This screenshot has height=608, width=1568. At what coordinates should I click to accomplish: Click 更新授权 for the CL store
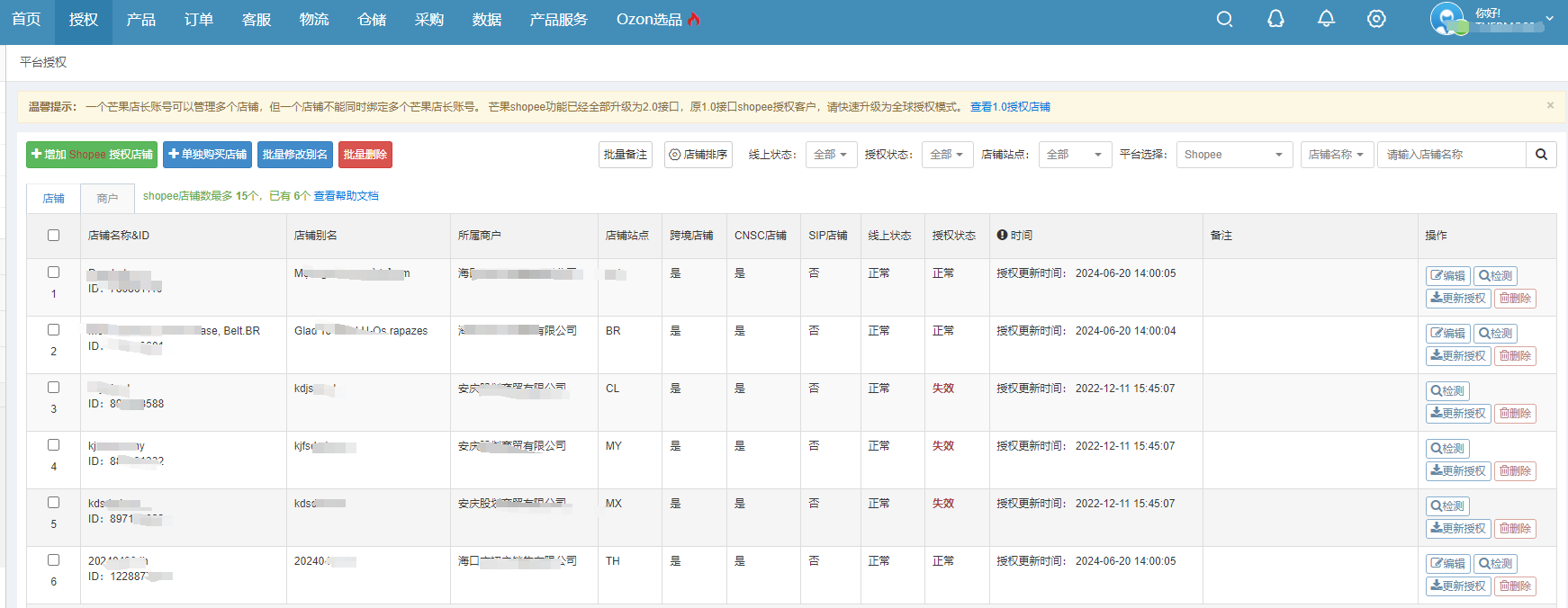click(1458, 414)
